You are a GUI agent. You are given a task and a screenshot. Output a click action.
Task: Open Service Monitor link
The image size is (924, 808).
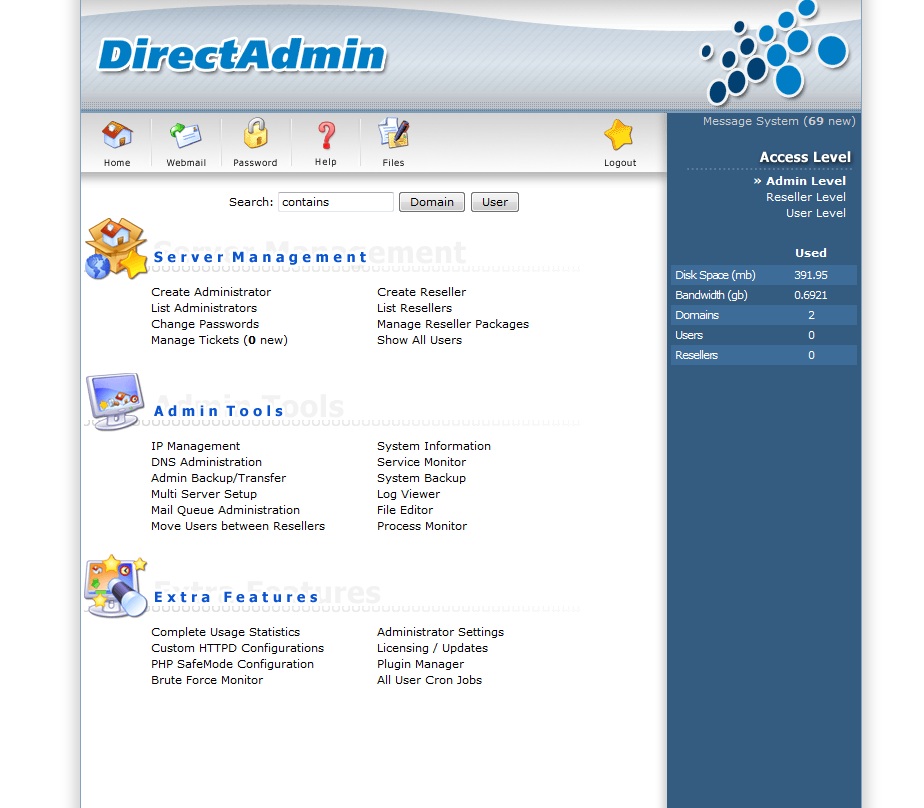421,462
